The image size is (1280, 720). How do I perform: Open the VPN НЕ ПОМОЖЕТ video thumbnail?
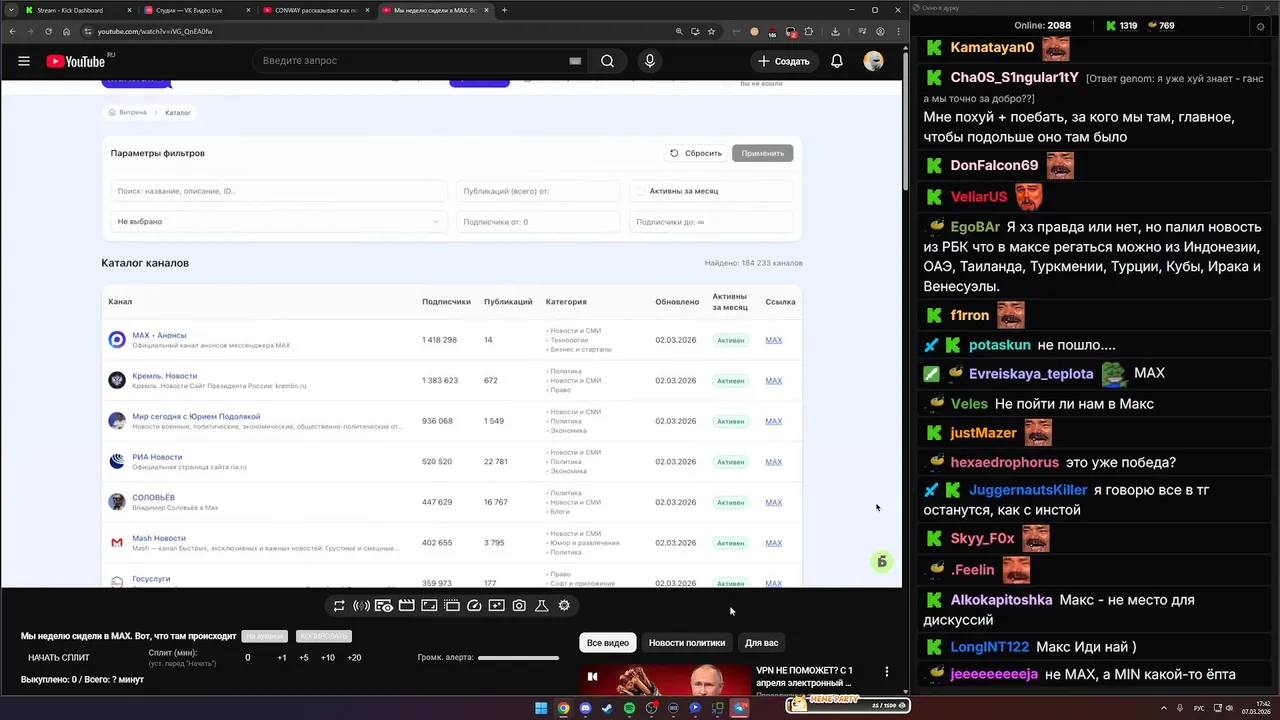666,679
